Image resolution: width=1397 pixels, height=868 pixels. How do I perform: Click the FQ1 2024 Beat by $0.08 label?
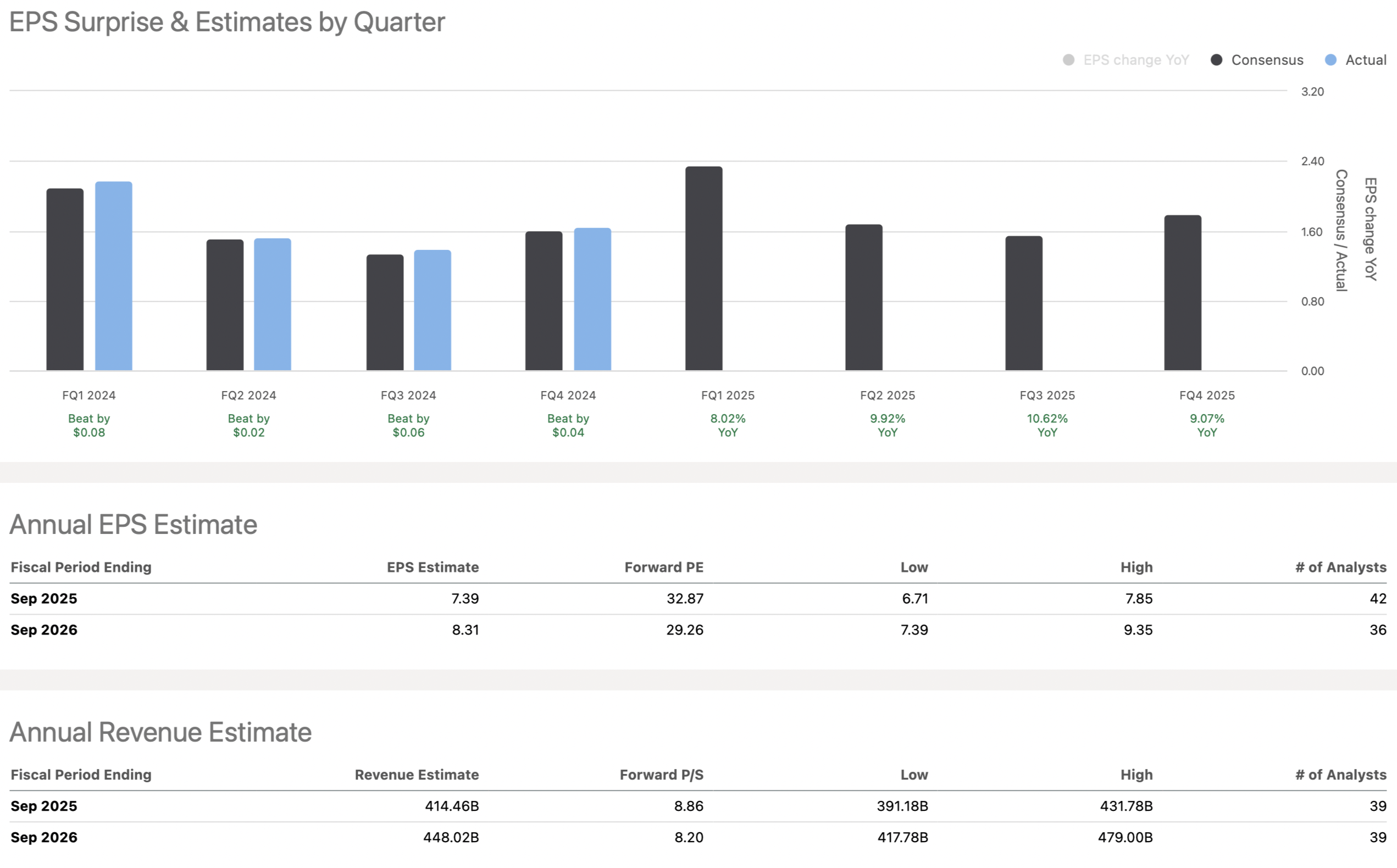click(x=89, y=425)
